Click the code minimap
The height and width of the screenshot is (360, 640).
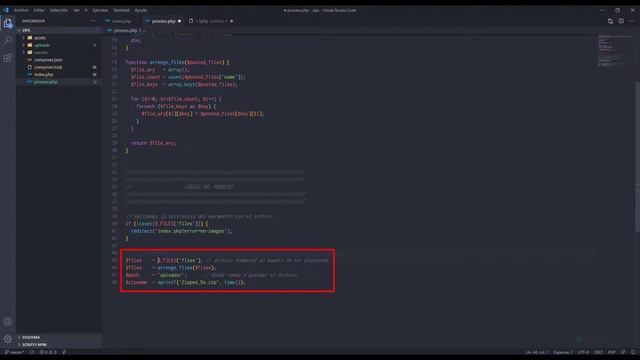615,50
